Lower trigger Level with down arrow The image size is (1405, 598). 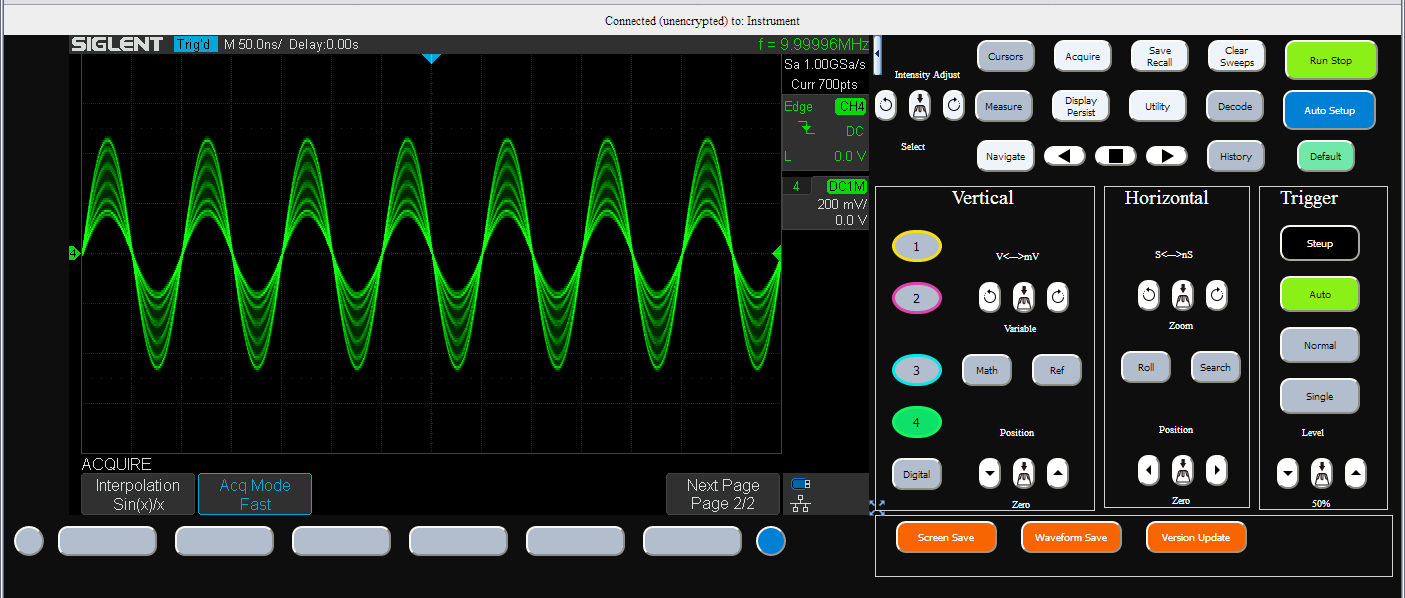pyautogui.click(x=1288, y=472)
